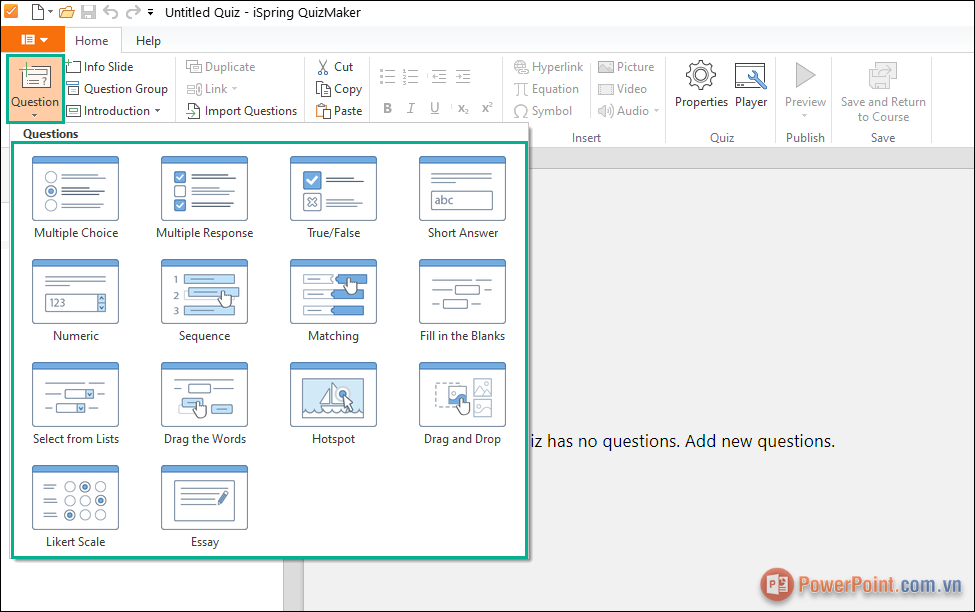Click the Save and Return to Course button
The image size is (975, 612).
click(883, 92)
